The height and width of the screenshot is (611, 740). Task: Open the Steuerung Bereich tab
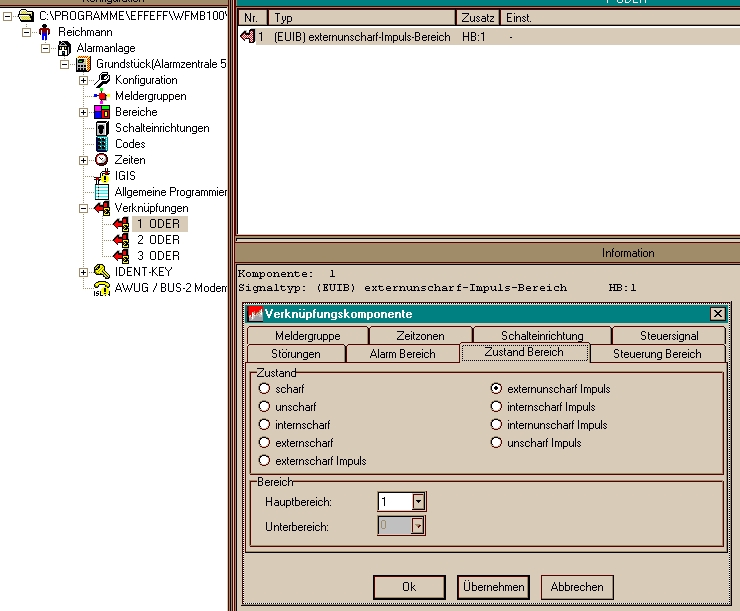pos(657,354)
